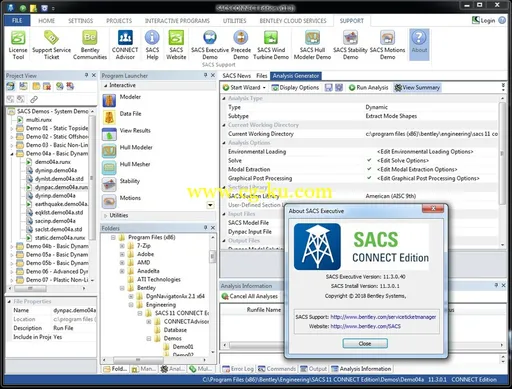Select earthquake.demo04a file in tree
This screenshot has width=512, height=389.
click(61, 204)
